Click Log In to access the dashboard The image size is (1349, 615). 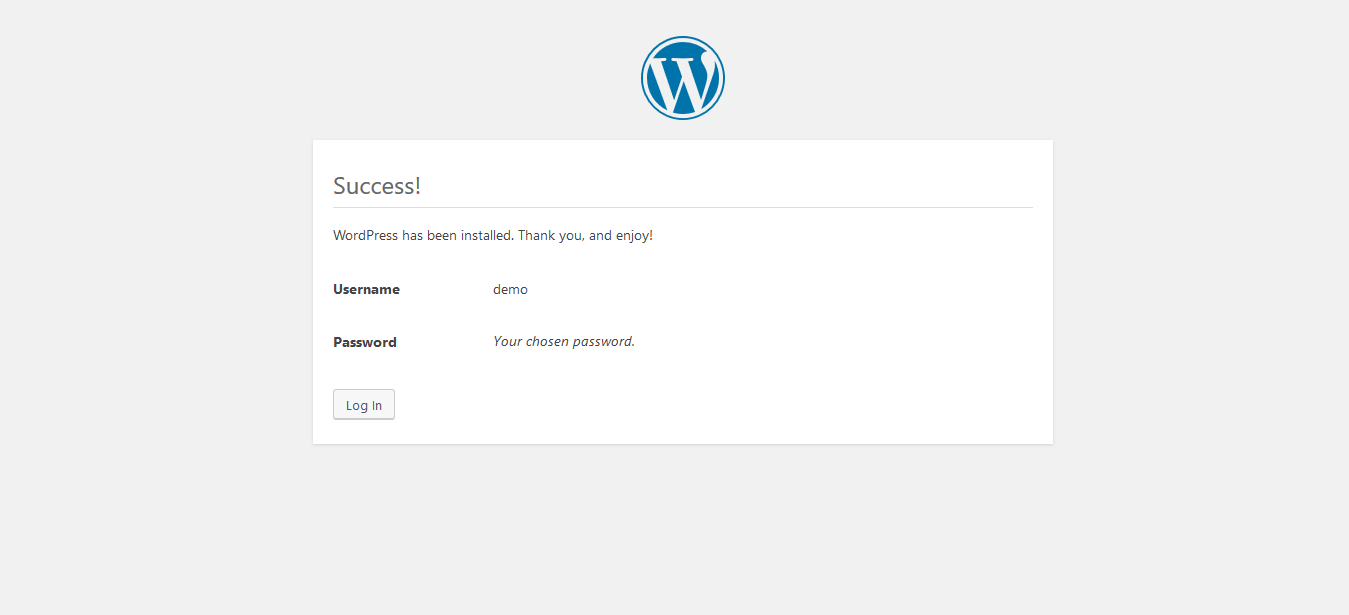tap(363, 404)
